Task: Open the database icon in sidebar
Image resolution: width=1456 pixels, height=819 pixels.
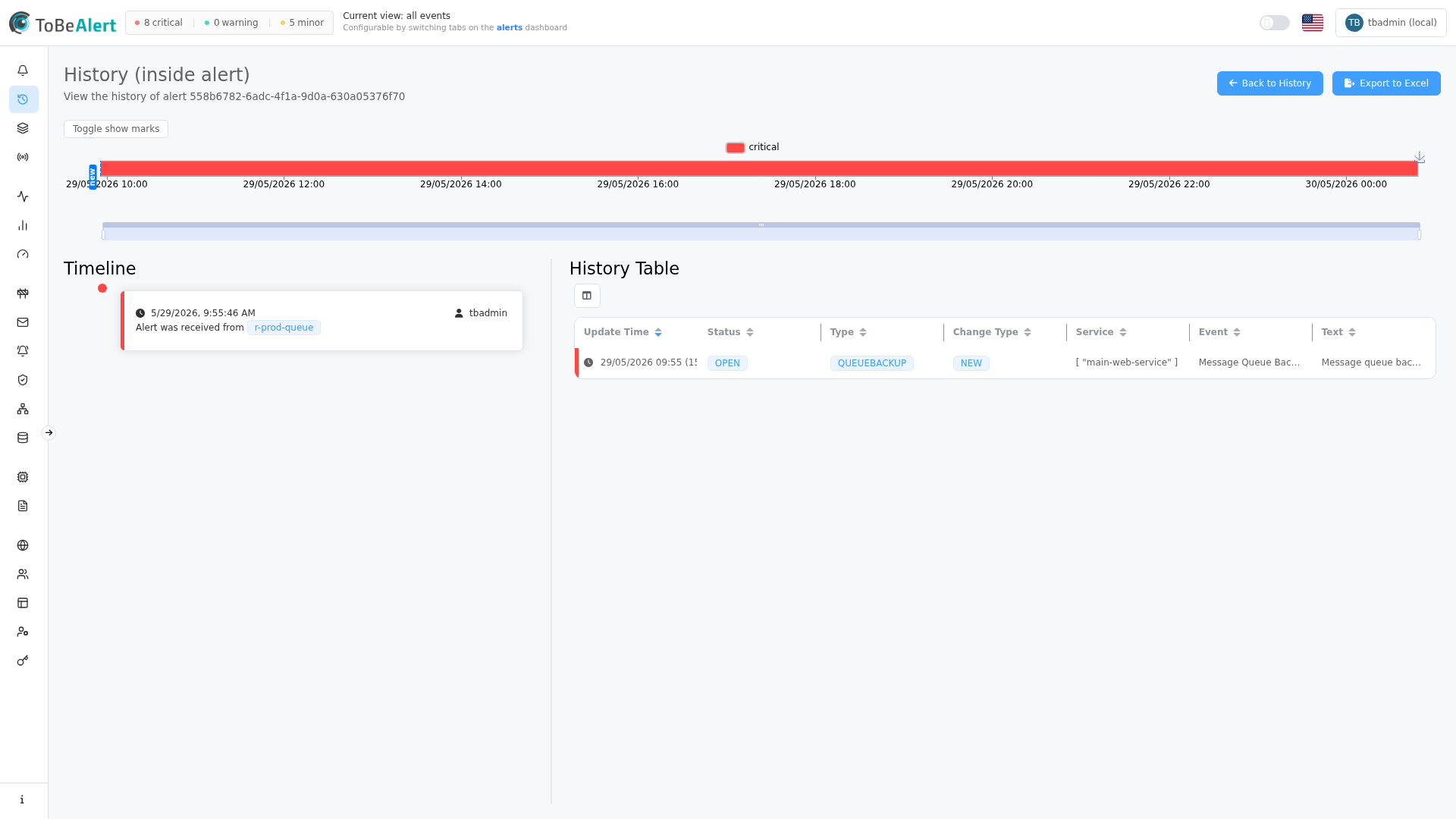Action: (23, 438)
